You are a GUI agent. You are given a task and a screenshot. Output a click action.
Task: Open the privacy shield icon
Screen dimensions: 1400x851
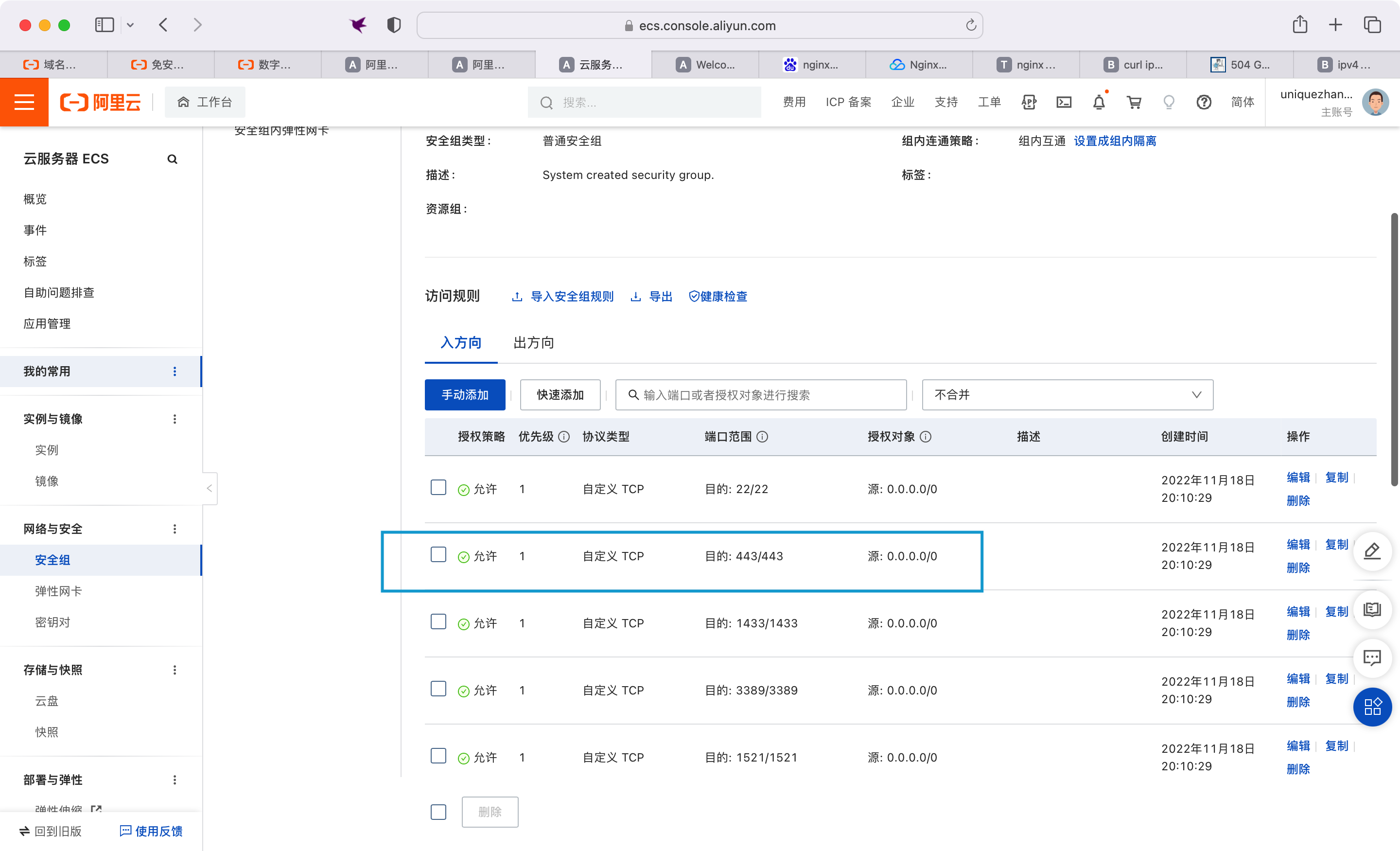pyautogui.click(x=394, y=24)
